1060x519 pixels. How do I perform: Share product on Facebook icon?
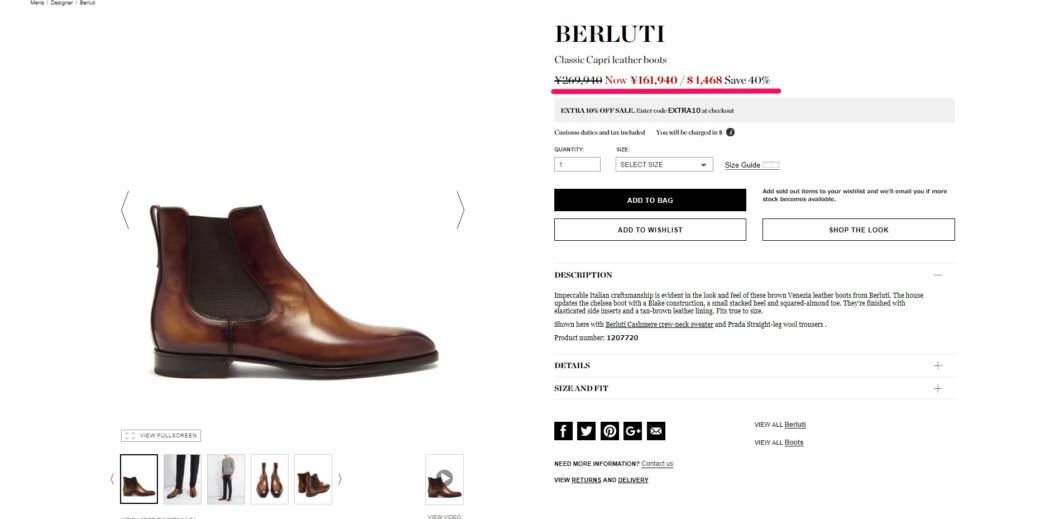click(563, 431)
